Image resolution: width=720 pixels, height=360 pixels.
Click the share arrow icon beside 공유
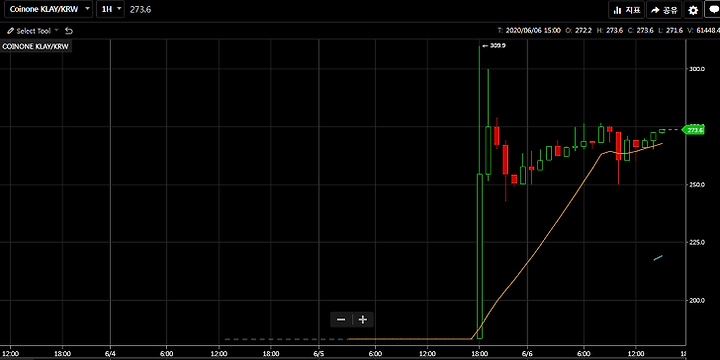[x=655, y=10]
